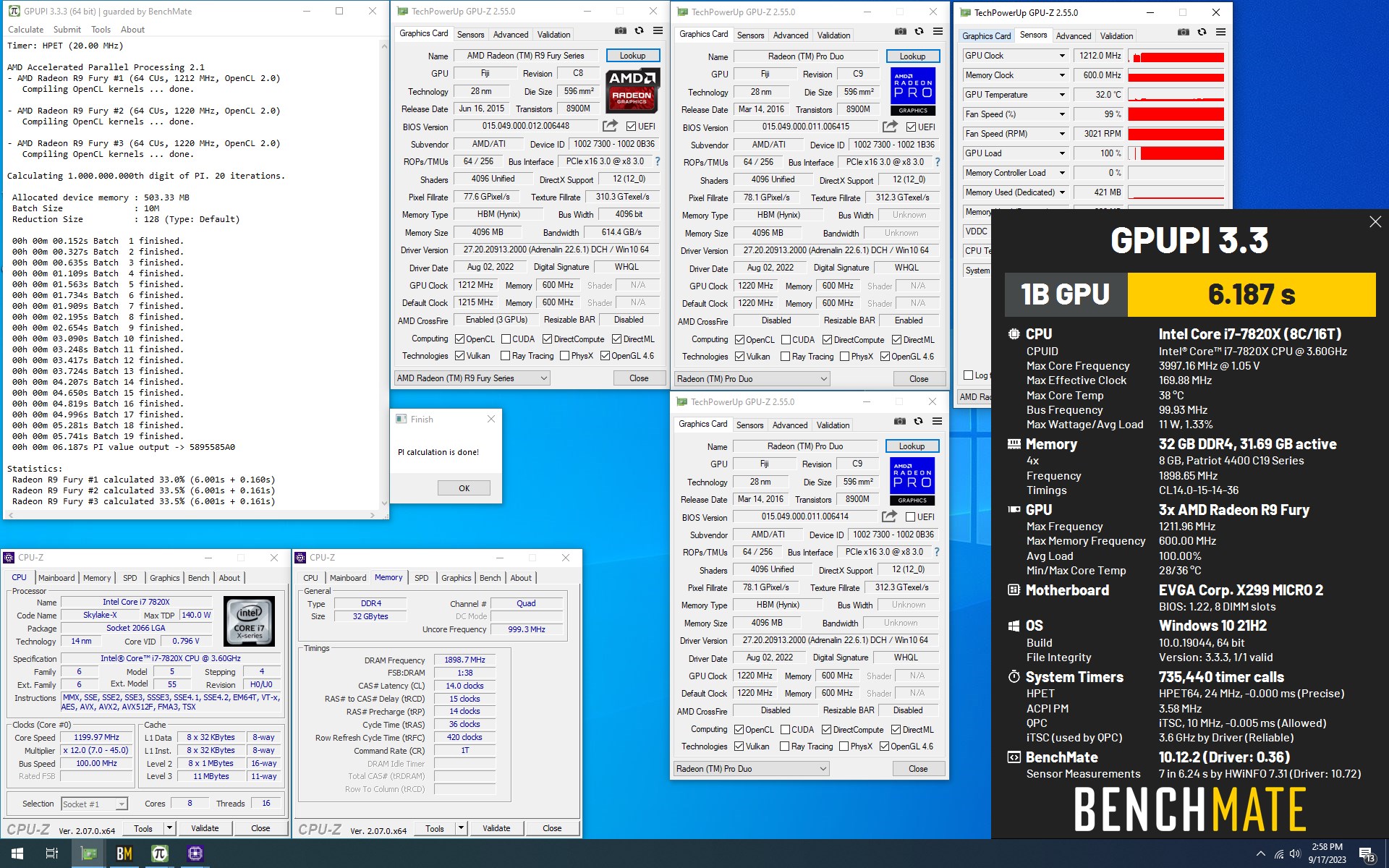Open hamburger menu in GPU-Z Sensors window

pos(1220,33)
